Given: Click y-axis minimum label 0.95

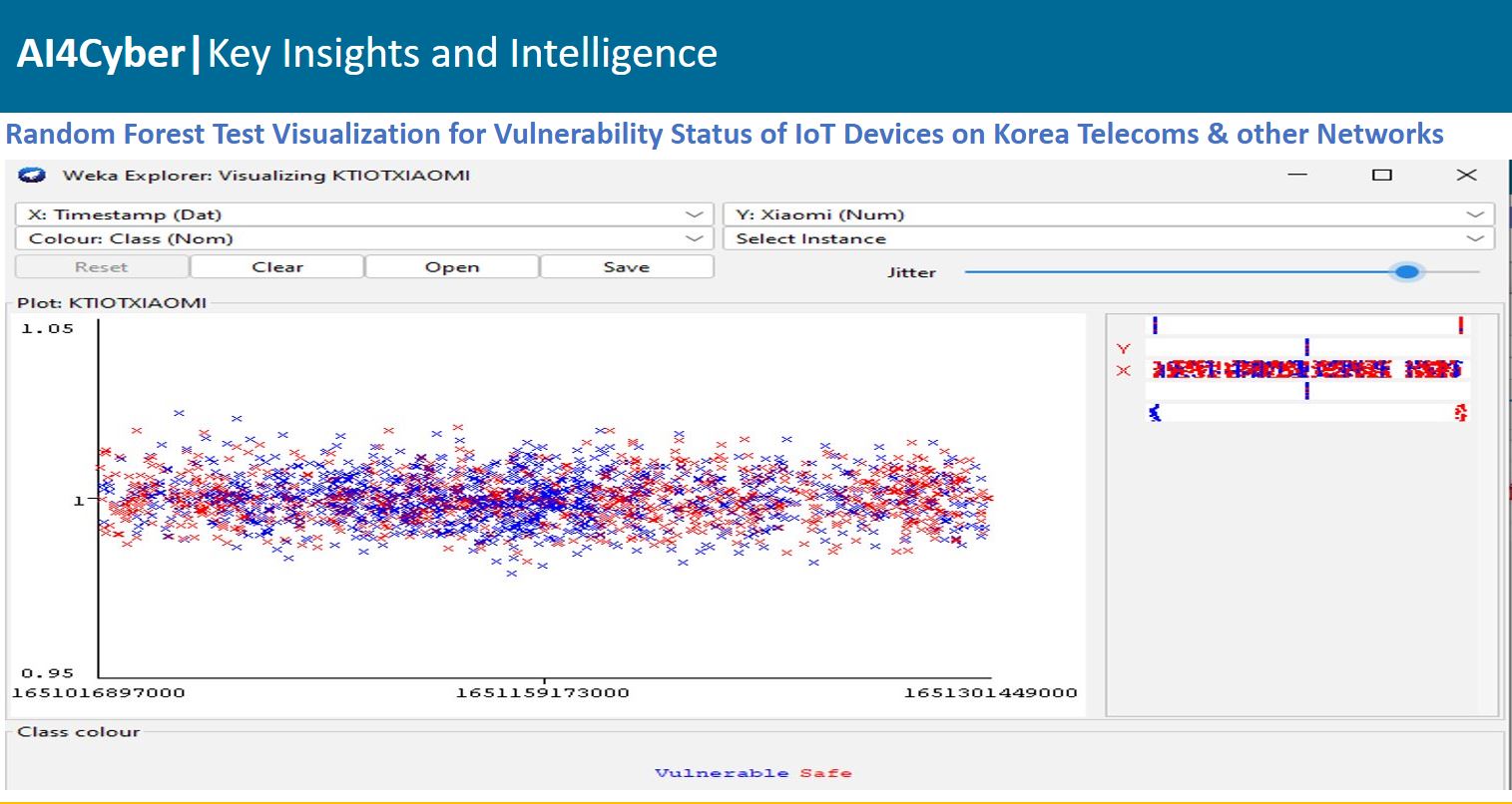Looking at the screenshot, I should (x=48, y=673).
